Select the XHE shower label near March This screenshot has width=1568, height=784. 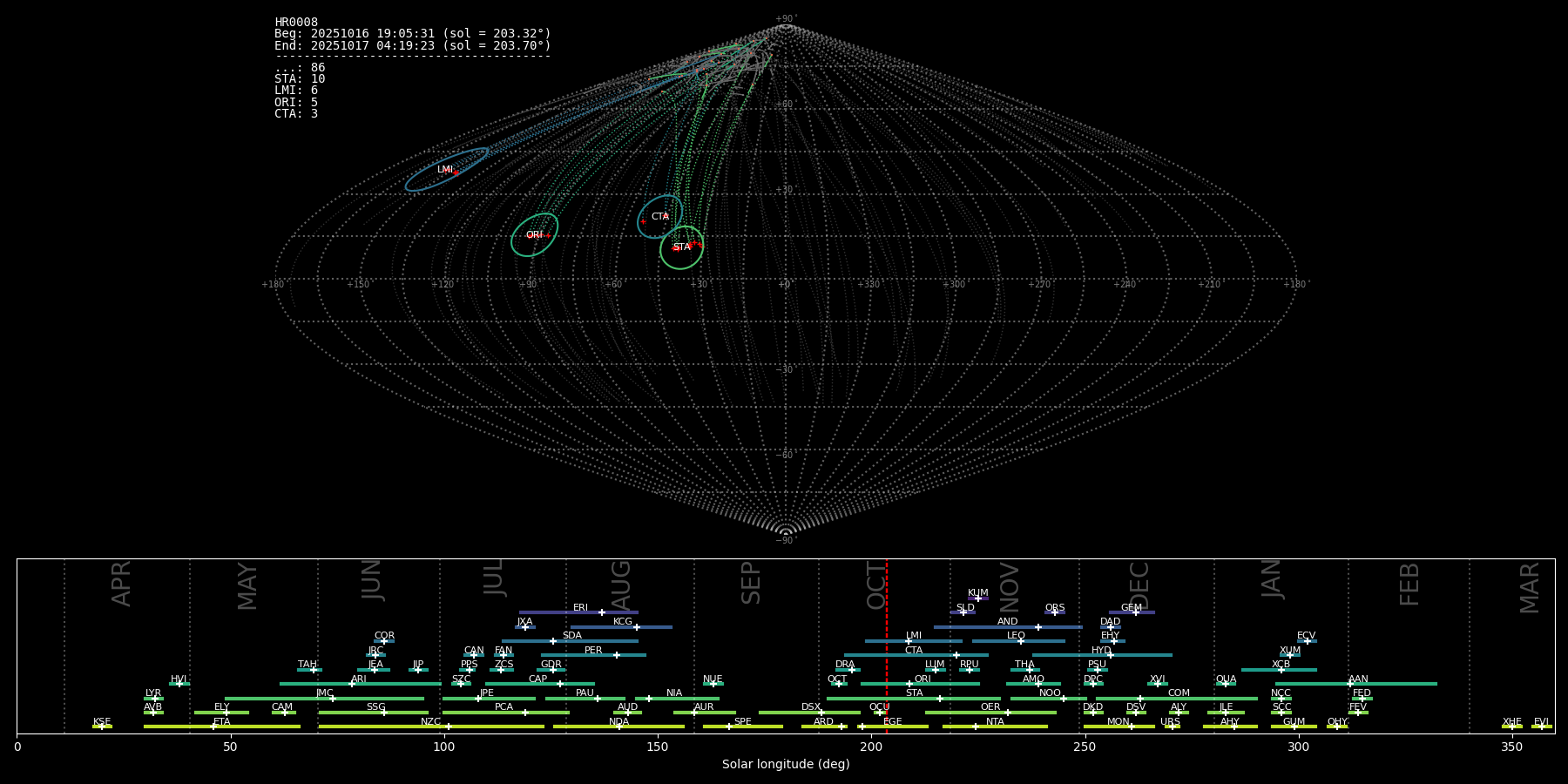coord(1511,721)
